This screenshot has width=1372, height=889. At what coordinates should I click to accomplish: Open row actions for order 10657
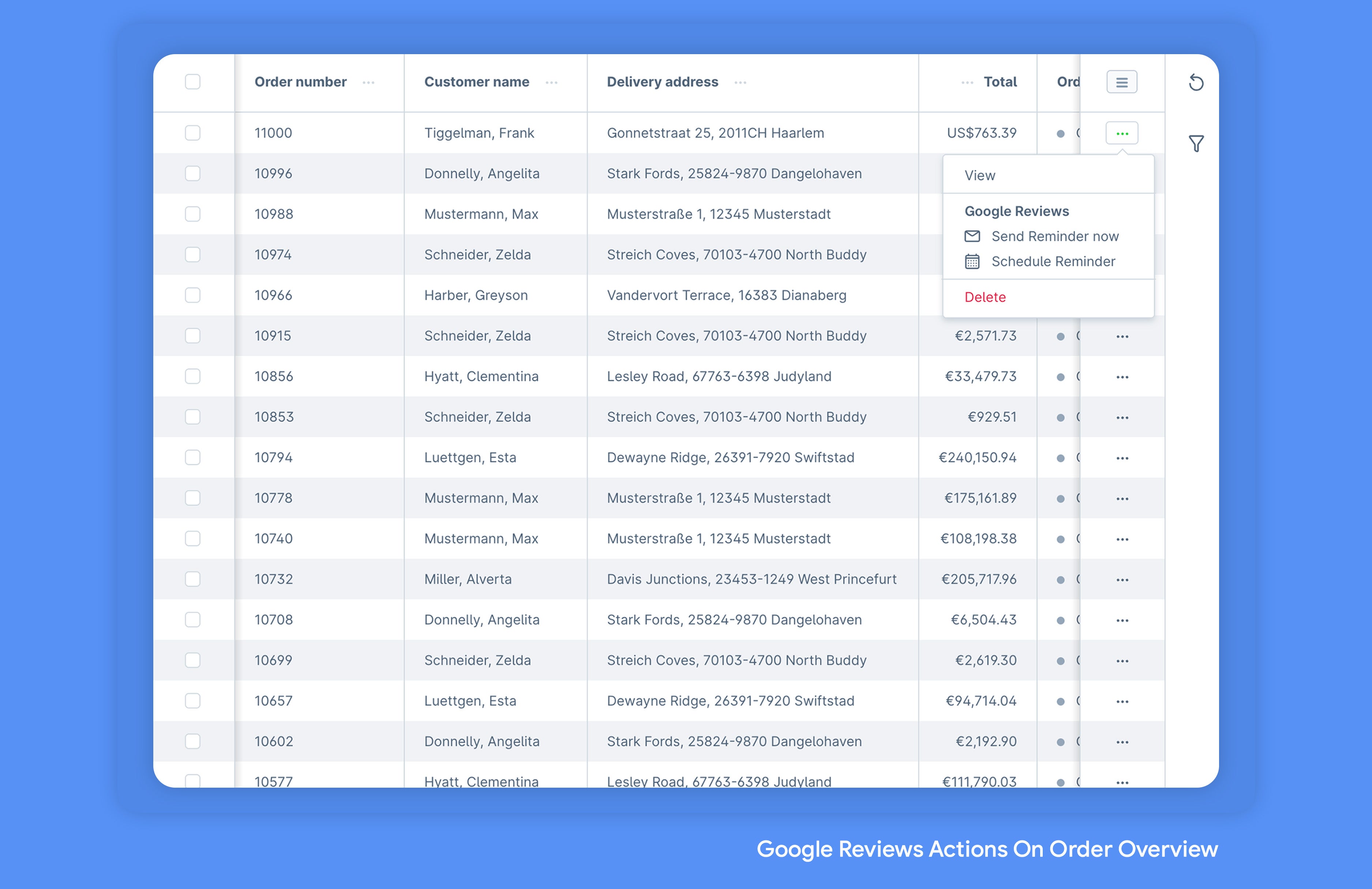(x=1122, y=701)
